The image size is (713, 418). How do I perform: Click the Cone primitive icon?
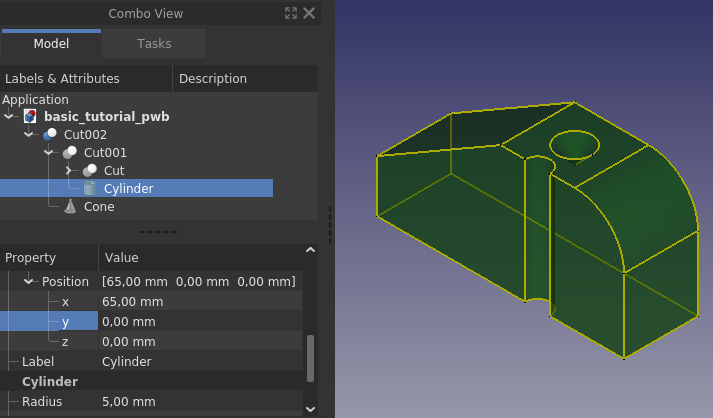coord(70,206)
